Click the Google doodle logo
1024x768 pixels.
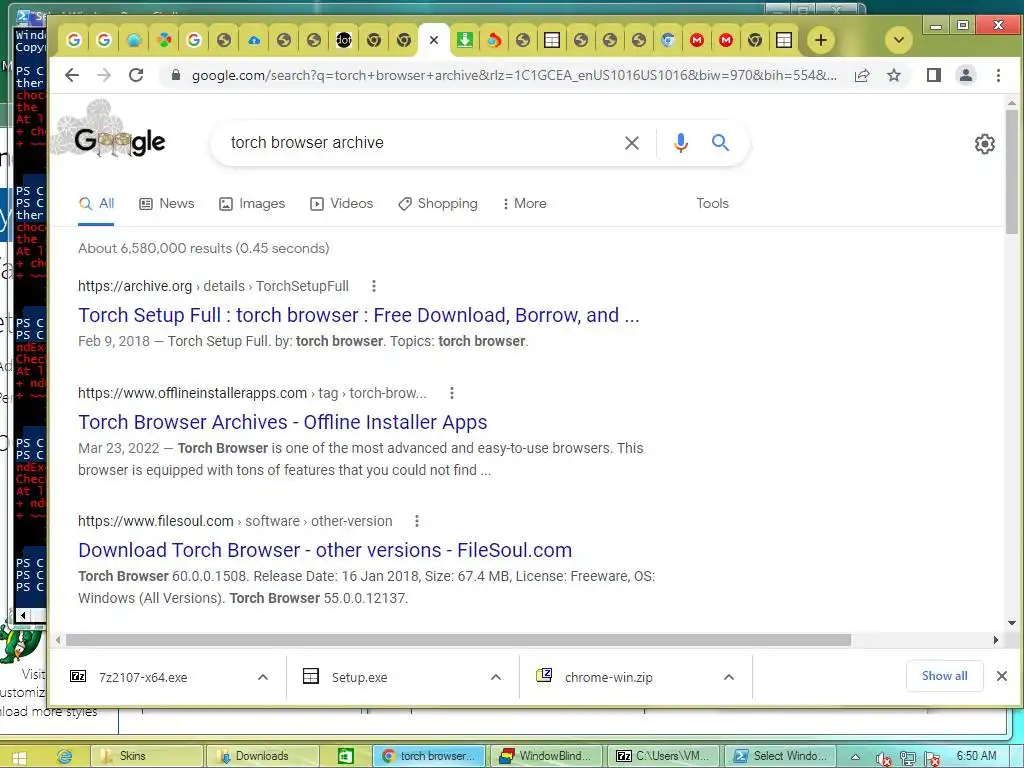(x=111, y=131)
